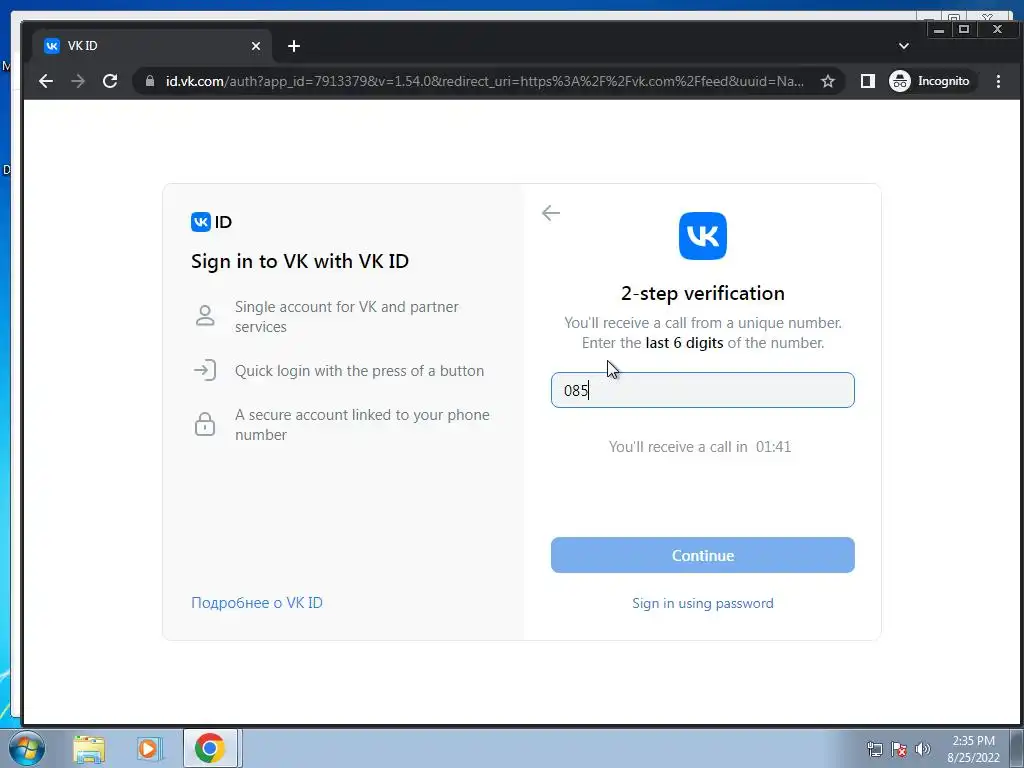Reload the page
Viewport: 1024px width, 768px height.
(110, 81)
